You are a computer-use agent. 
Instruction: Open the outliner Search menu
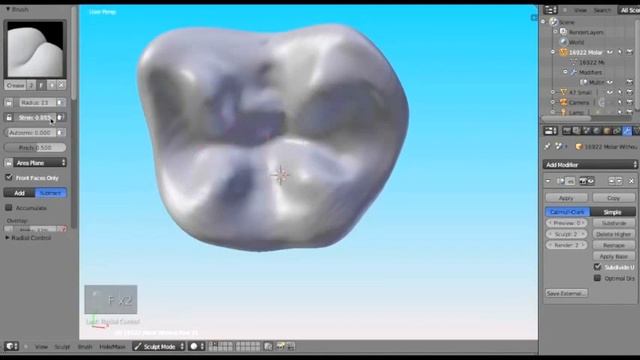pyautogui.click(x=602, y=10)
